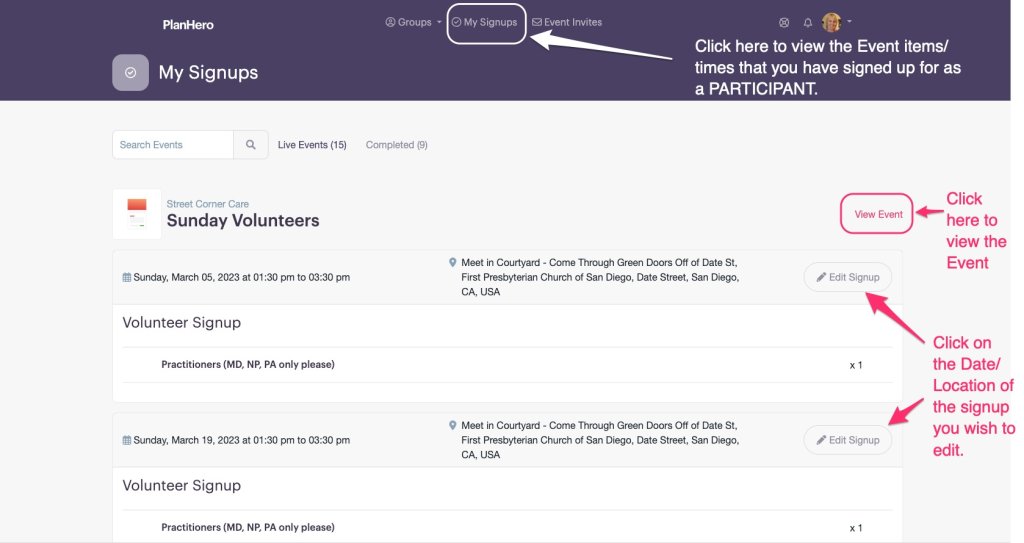Edit Signup for March 19, 2023
1024x543 pixels.
[x=847, y=440]
